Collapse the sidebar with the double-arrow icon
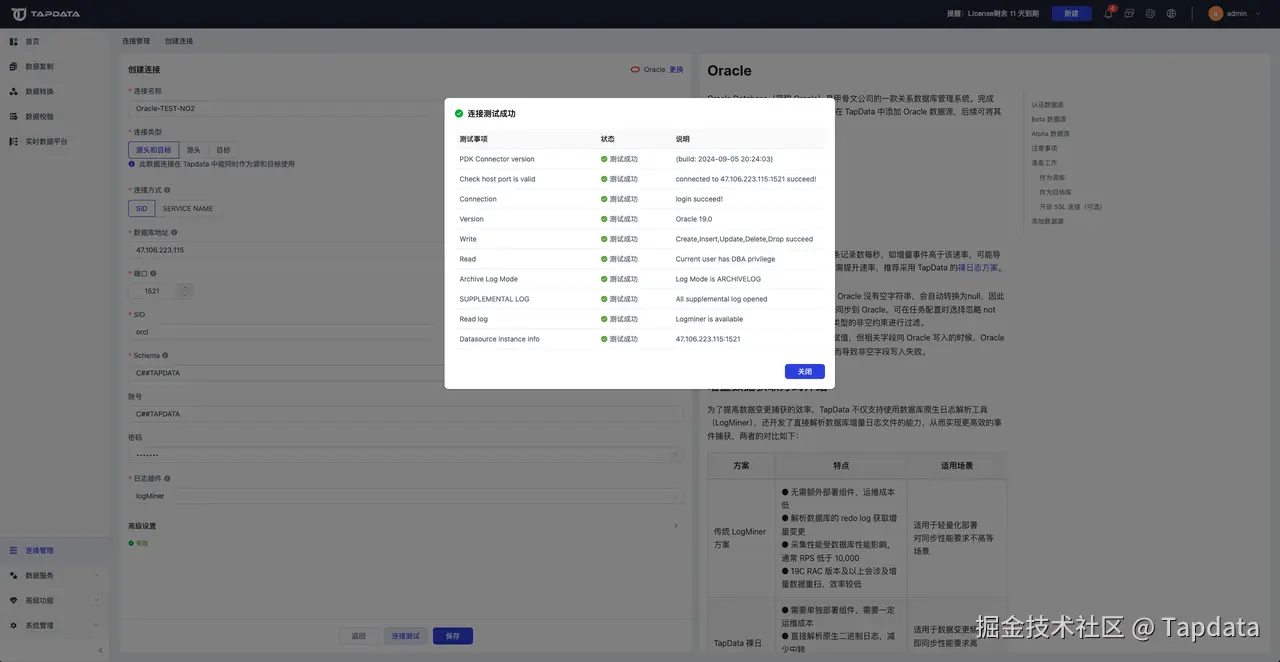1280x662 pixels. click(100, 651)
